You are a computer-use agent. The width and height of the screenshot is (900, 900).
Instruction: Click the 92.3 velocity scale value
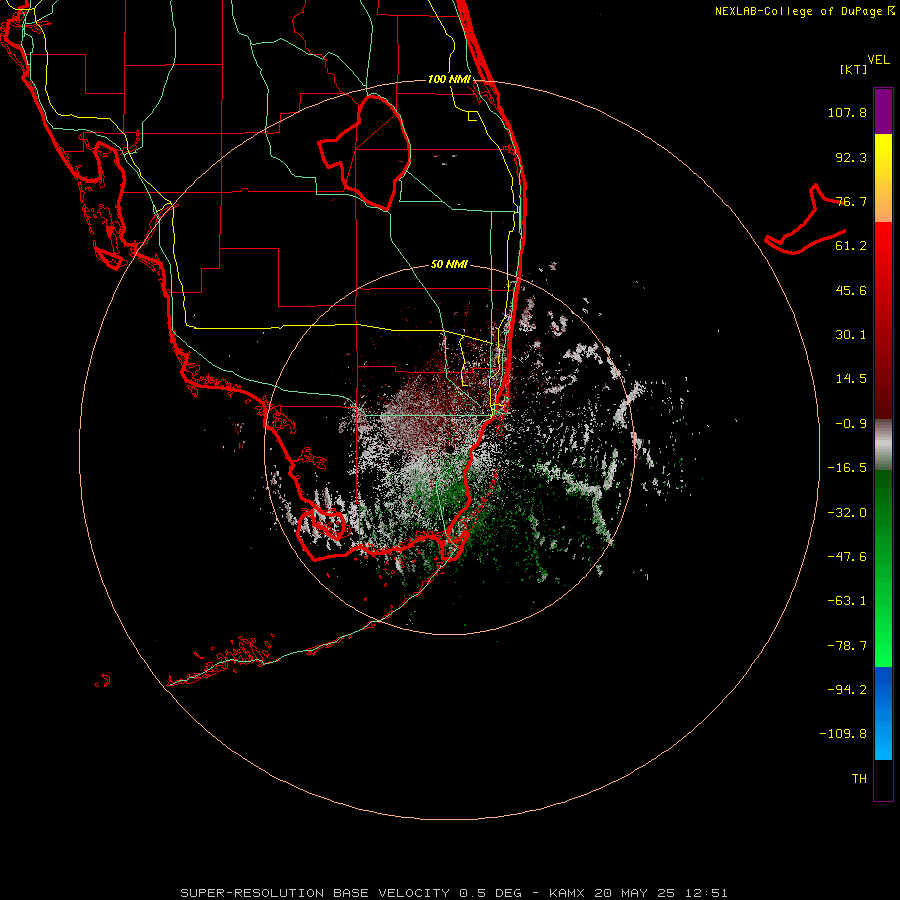pos(851,157)
